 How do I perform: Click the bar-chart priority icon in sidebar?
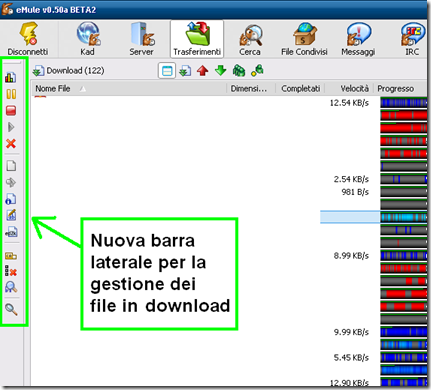[x=11, y=77]
